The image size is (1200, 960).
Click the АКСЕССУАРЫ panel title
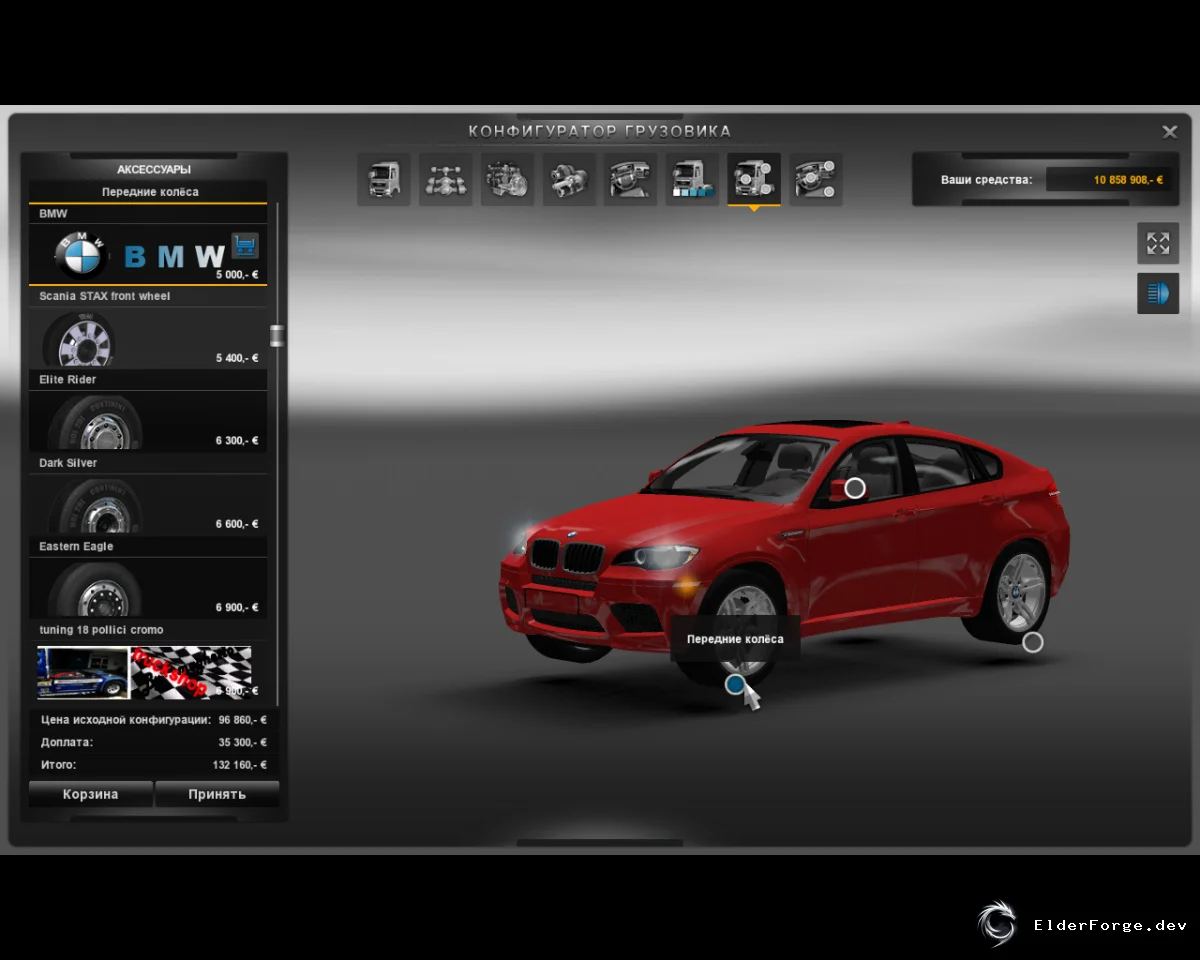[154, 169]
